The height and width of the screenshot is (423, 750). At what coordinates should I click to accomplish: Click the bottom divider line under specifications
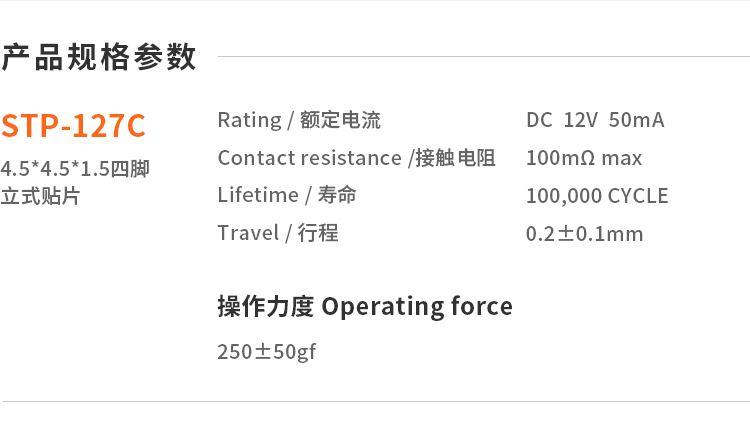tap(376, 401)
